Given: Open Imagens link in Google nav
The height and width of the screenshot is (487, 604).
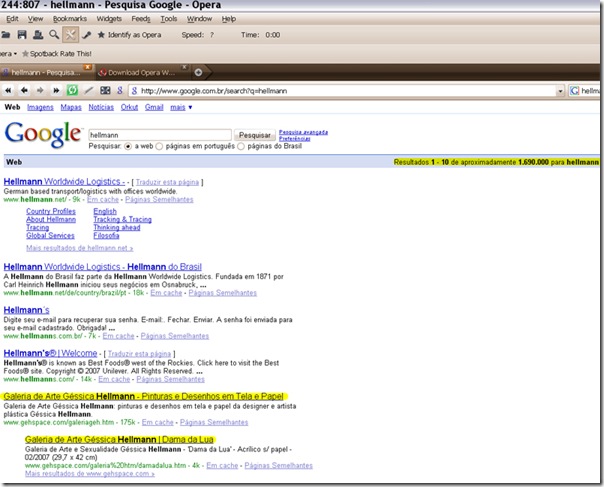Looking at the screenshot, I should (40, 107).
